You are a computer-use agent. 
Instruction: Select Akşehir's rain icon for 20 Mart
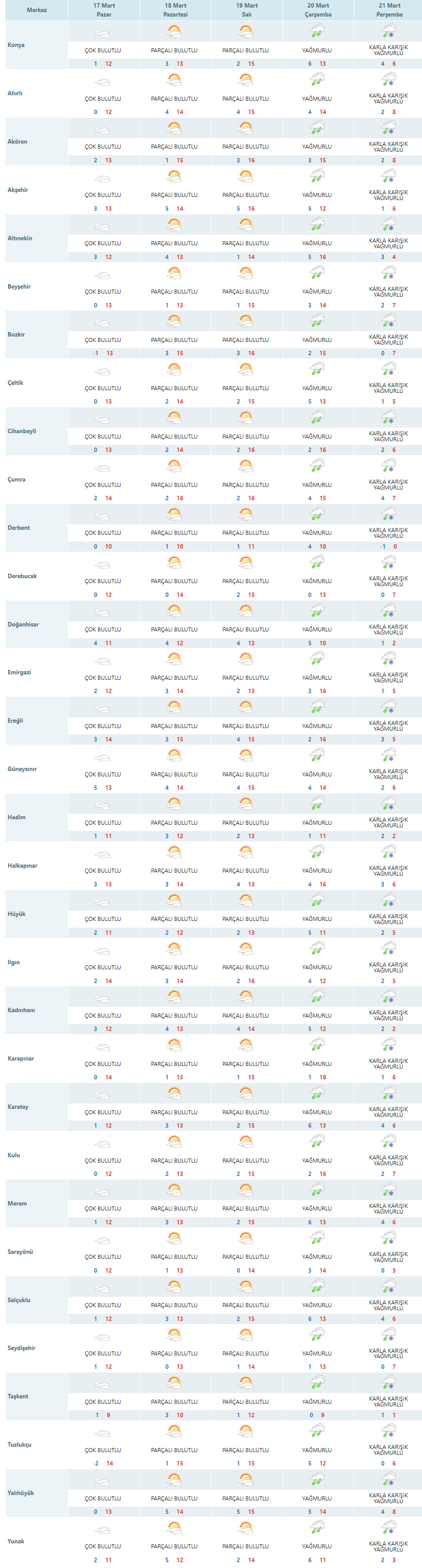[317, 176]
